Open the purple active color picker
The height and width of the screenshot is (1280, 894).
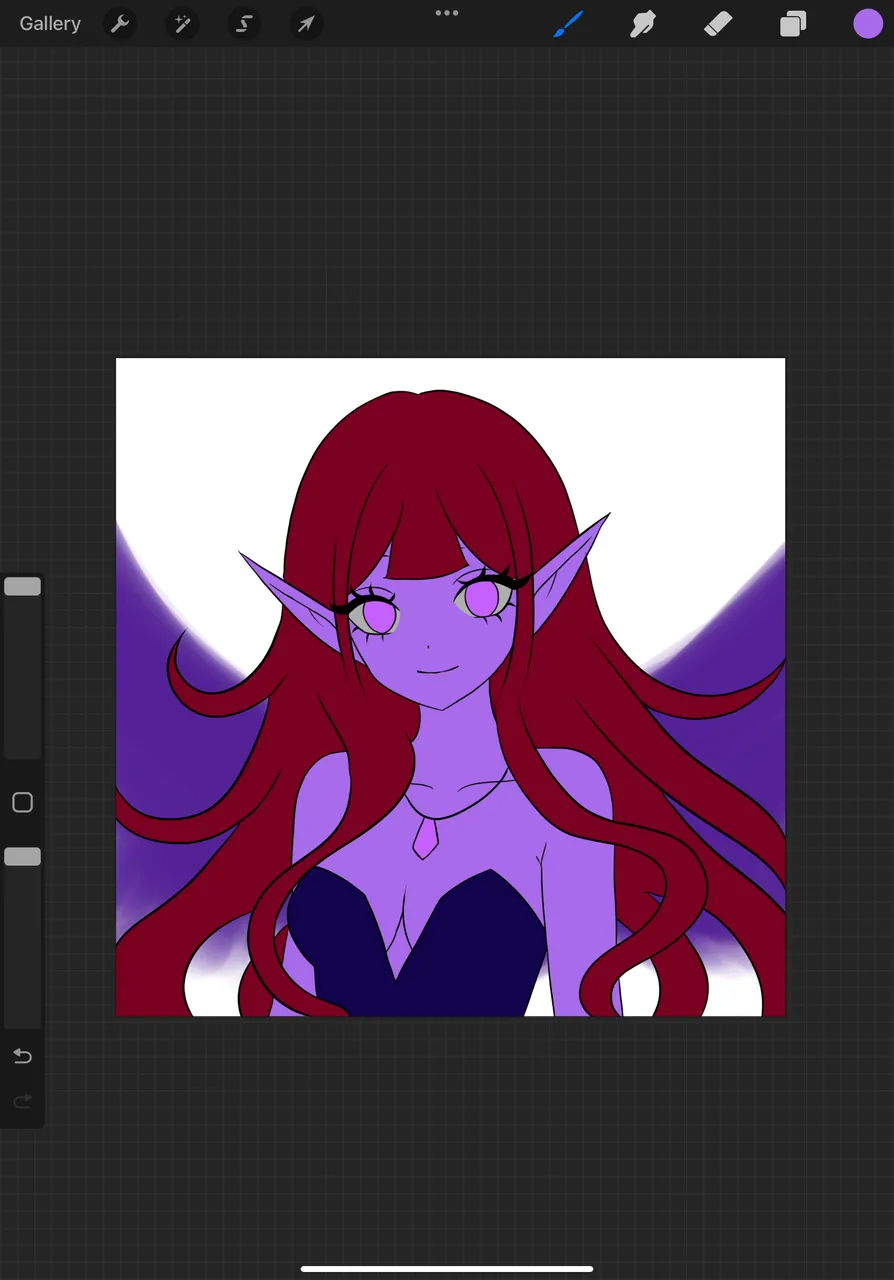click(x=868, y=23)
